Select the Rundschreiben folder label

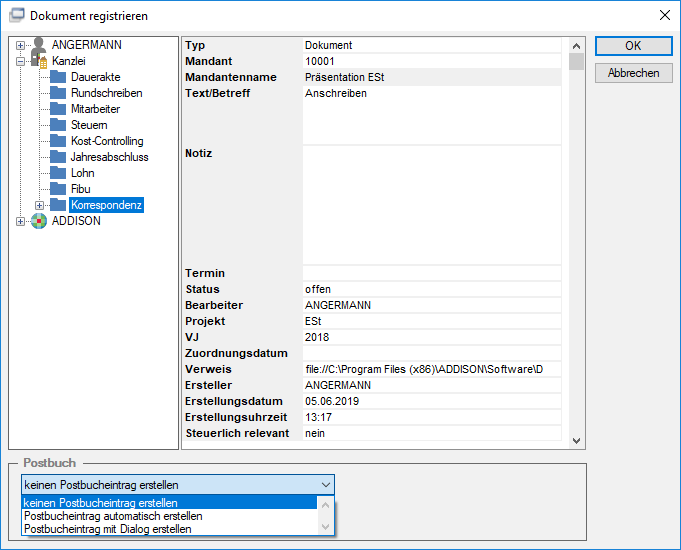pyautogui.click(x=106, y=93)
